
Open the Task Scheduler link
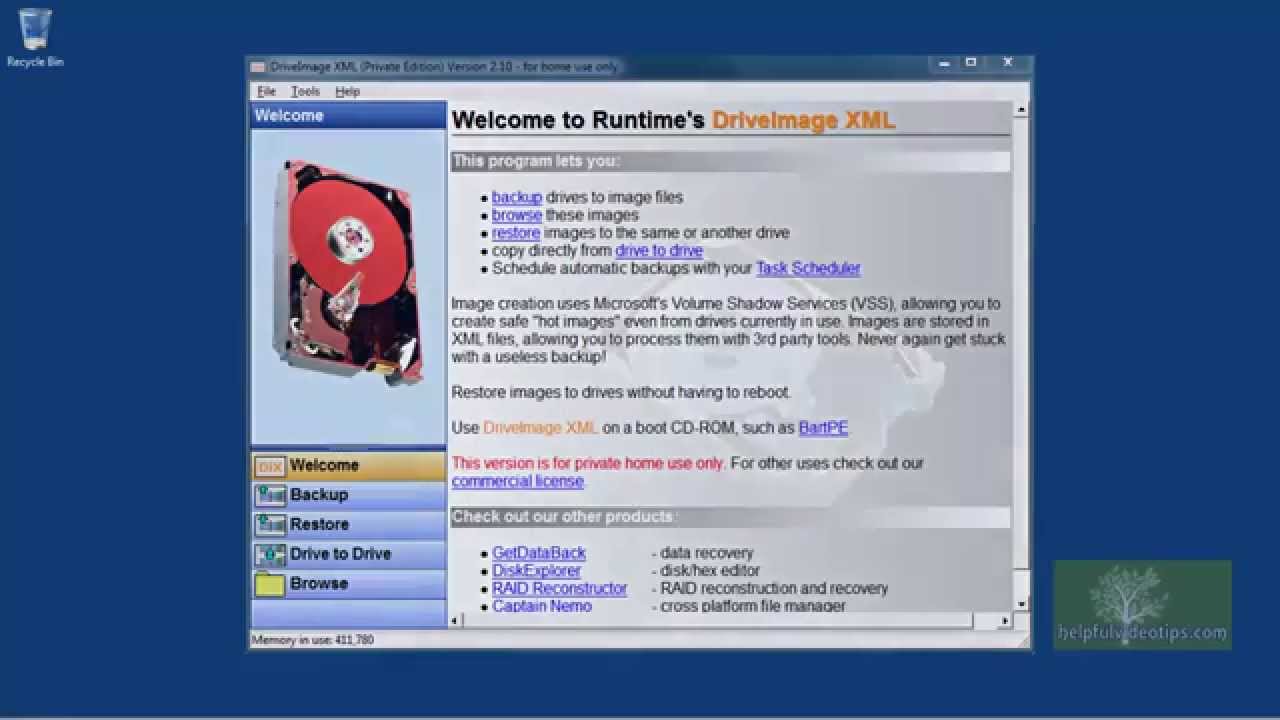808,268
